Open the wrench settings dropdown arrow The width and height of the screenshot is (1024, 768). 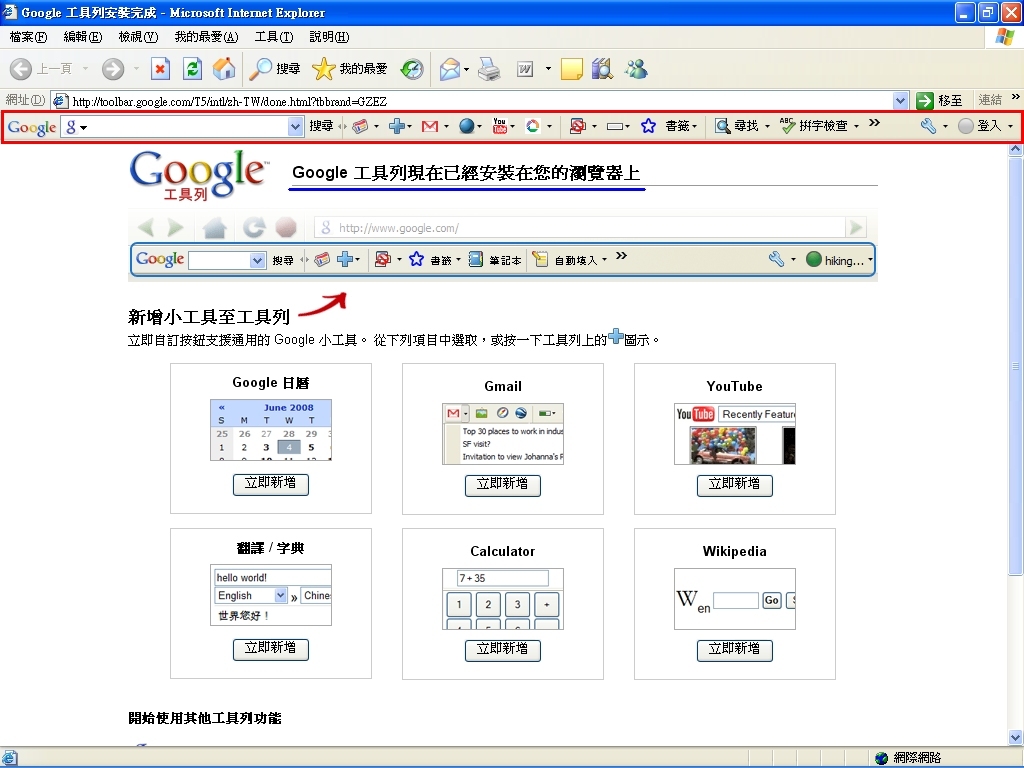click(945, 127)
